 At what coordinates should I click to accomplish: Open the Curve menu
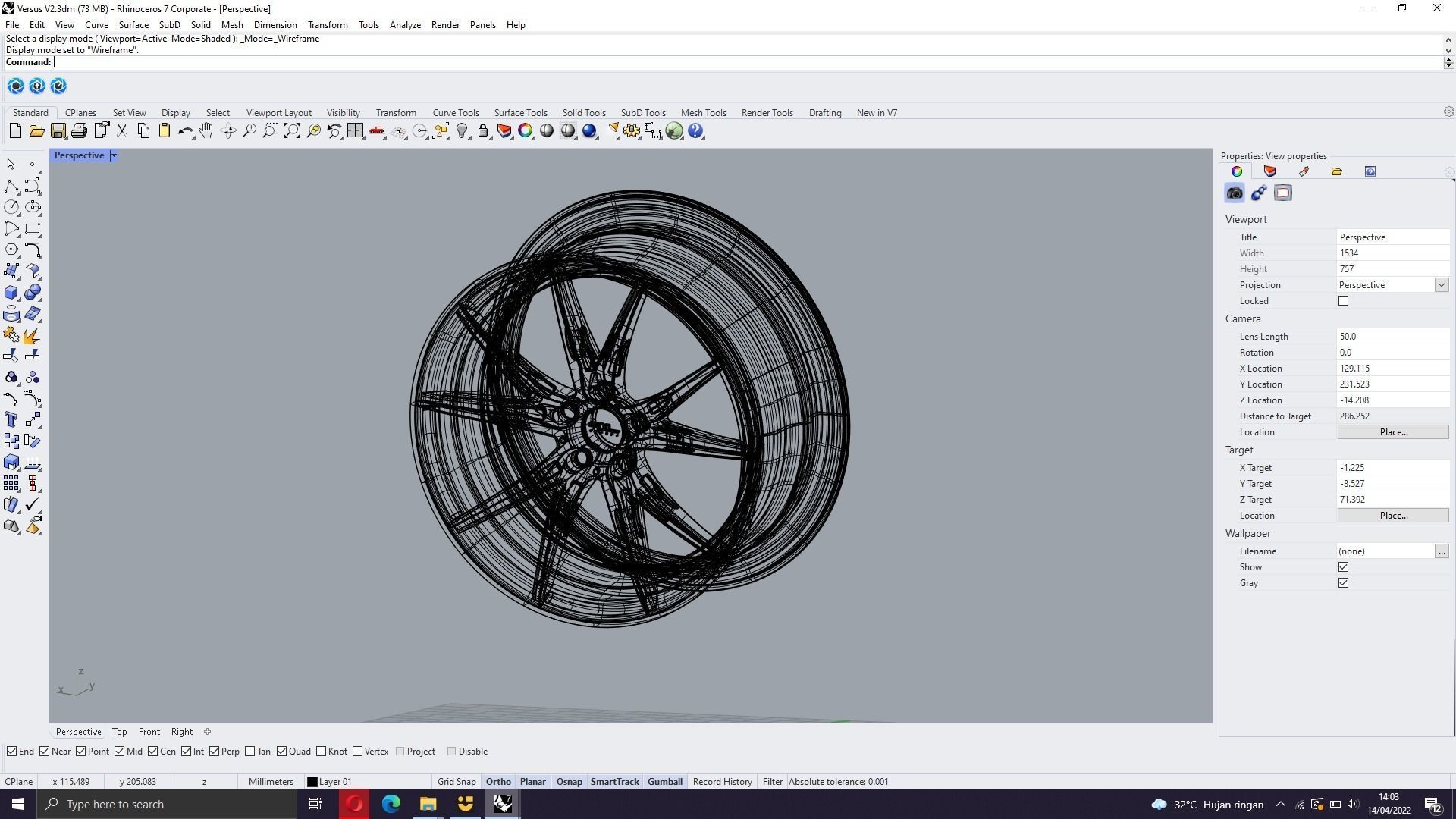click(x=96, y=25)
